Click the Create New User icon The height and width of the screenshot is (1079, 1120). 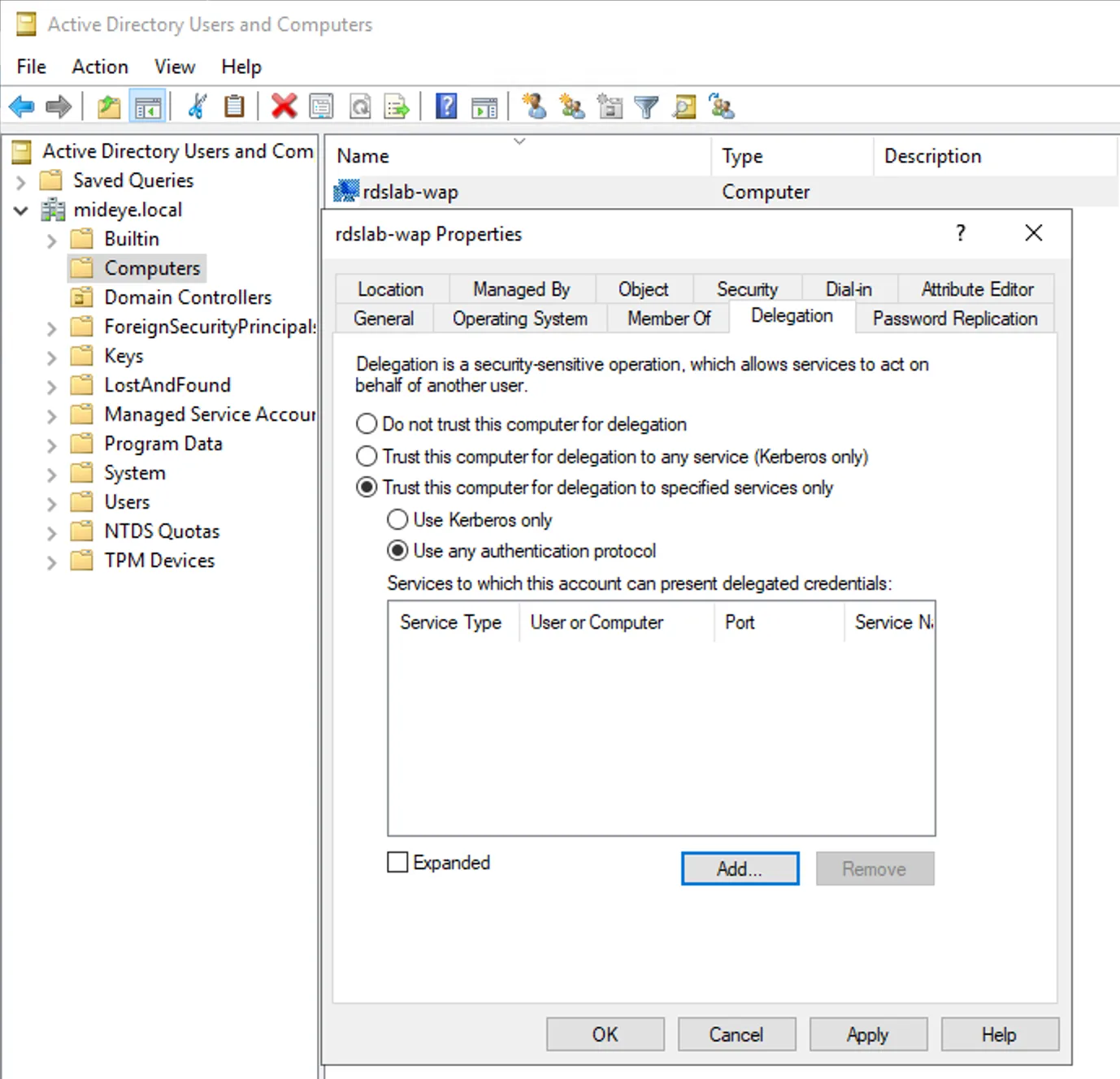534,106
